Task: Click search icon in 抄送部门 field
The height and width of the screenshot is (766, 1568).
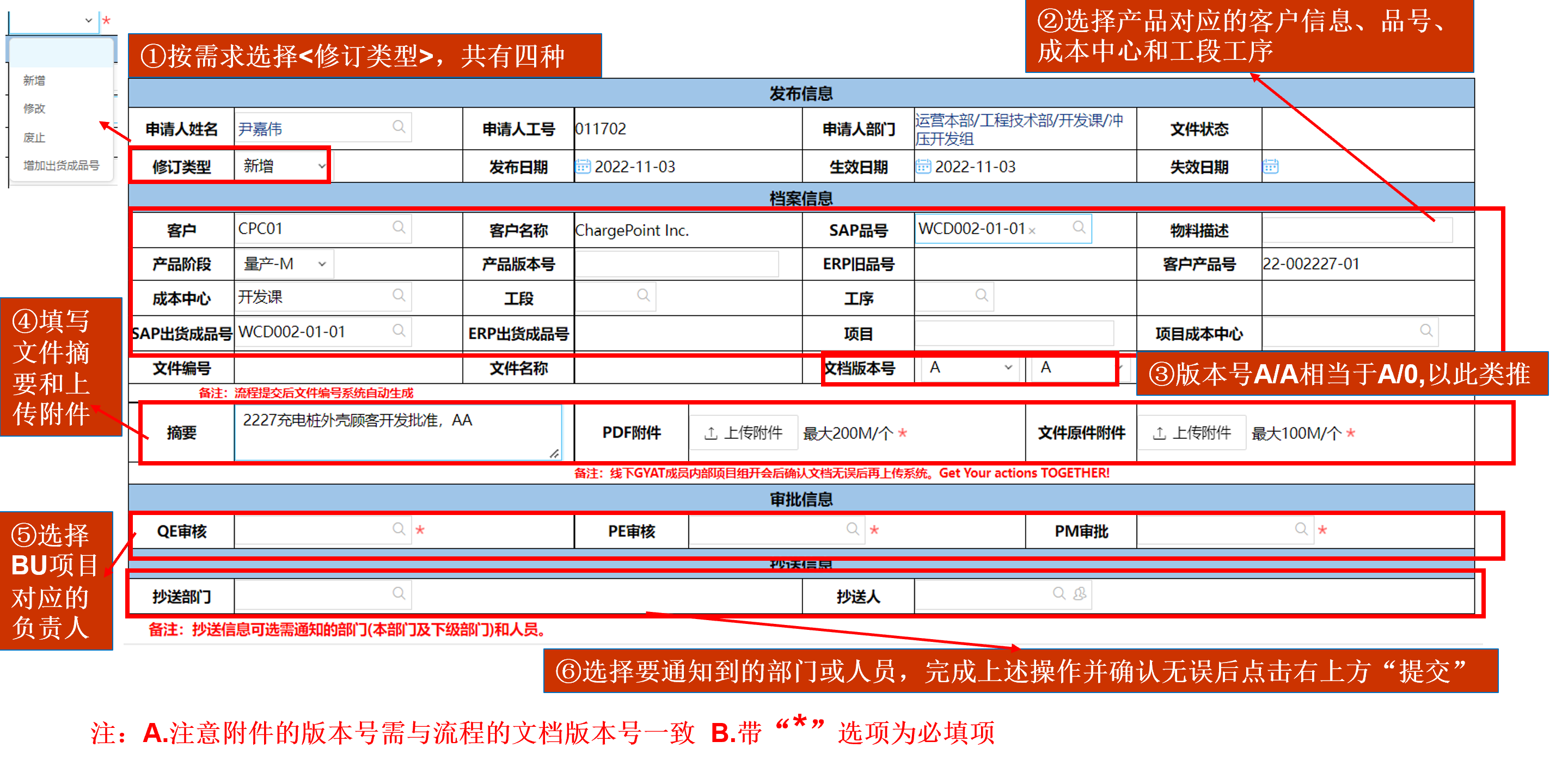Action: [x=399, y=593]
